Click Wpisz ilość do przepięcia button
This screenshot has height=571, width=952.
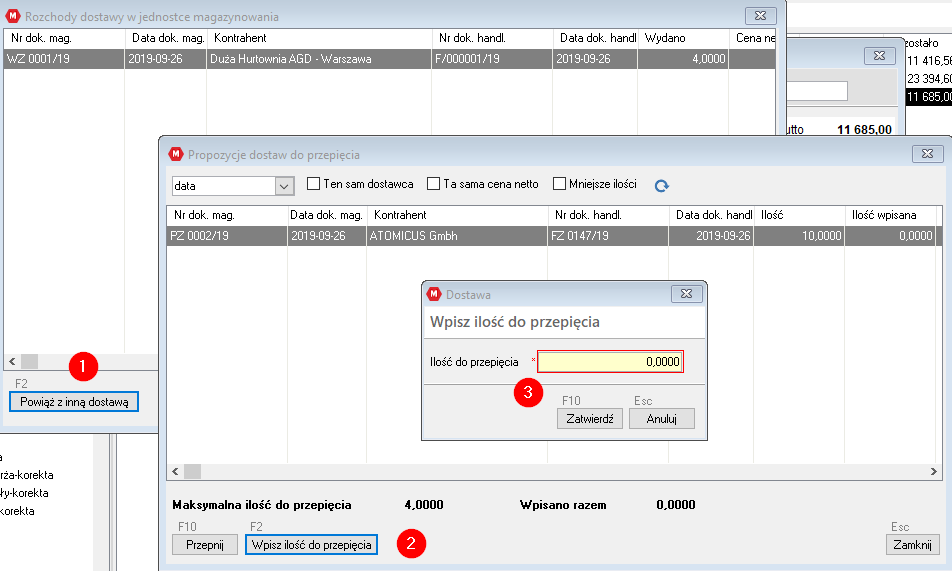[311, 545]
